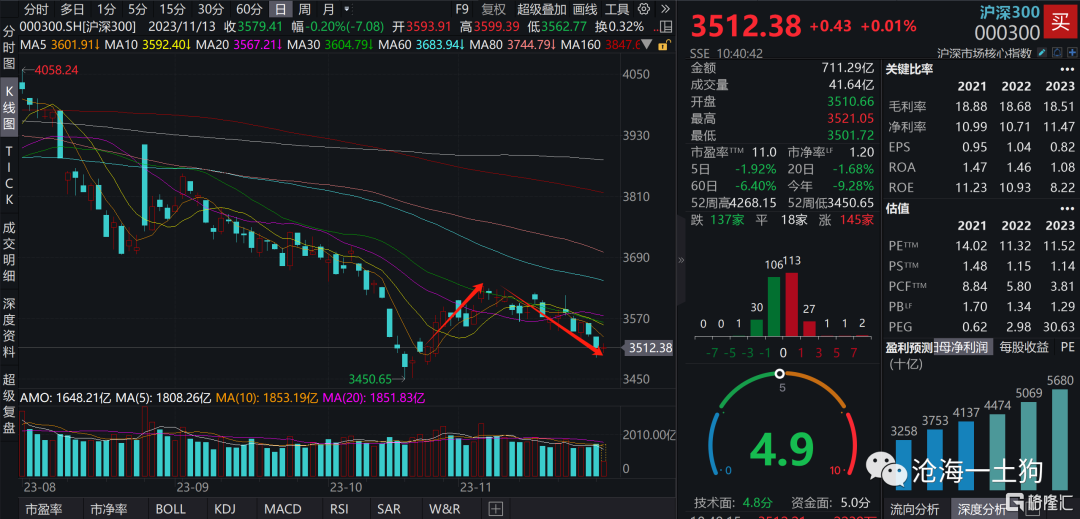Select the 日 daily interval

[x=280, y=10]
